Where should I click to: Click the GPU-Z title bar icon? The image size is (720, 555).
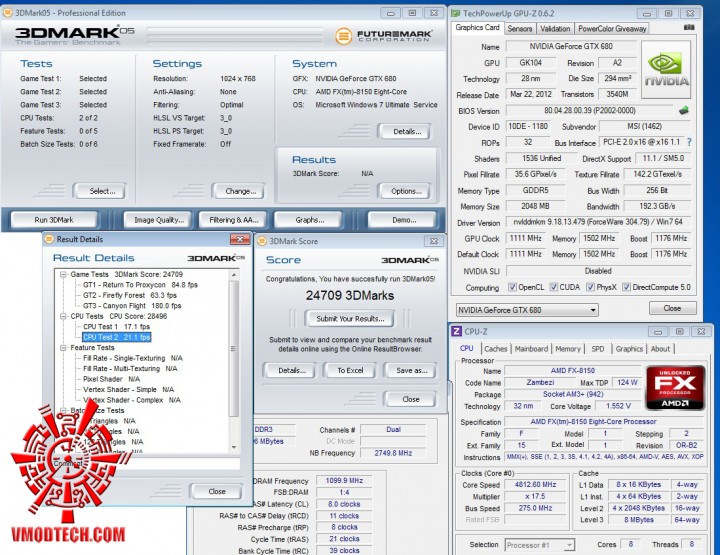(x=456, y=13)
